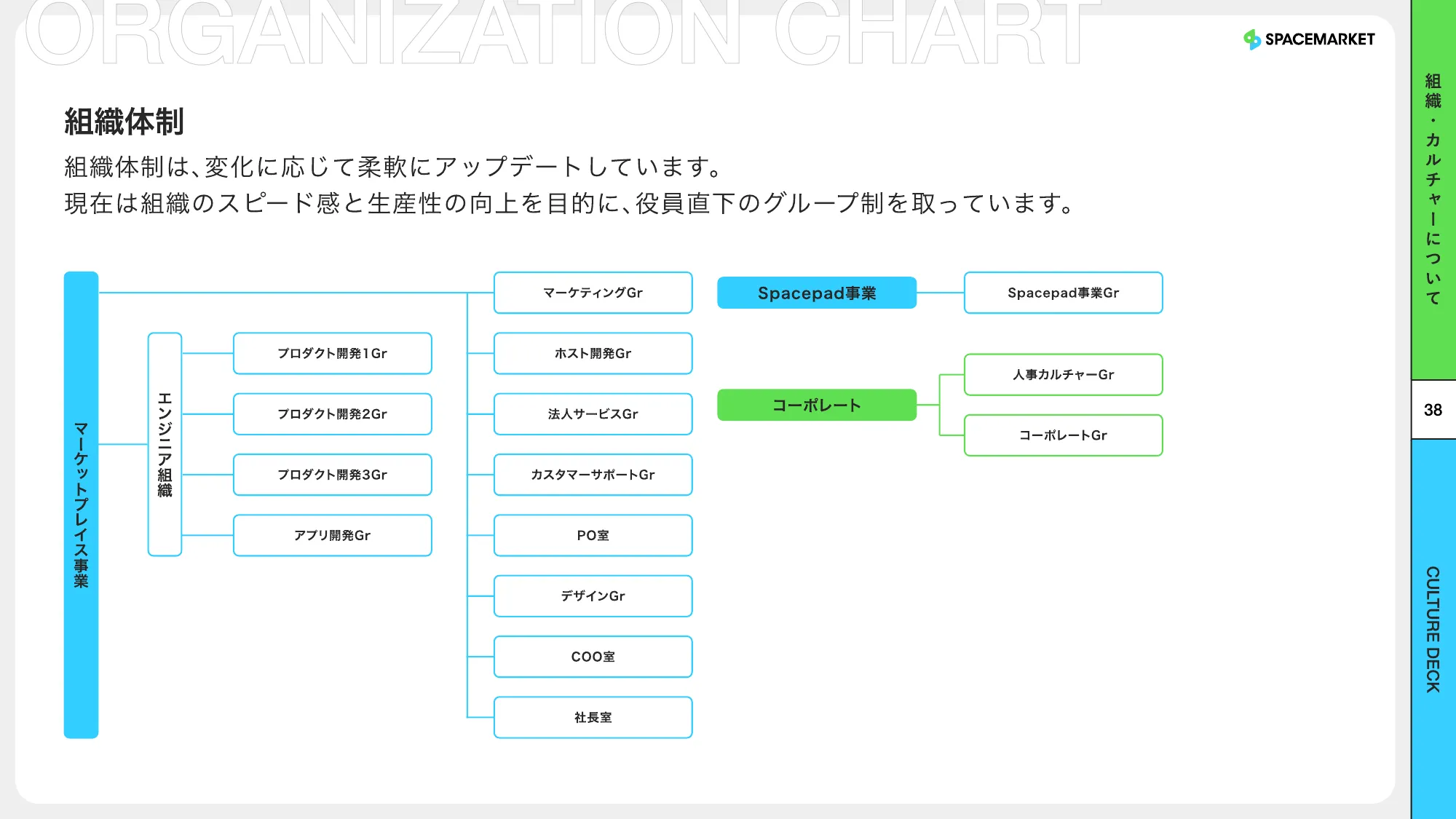Click the Spacepad事業Gr box
The height and width of the screenshot is (819, 1456).
coord(1064,293)
